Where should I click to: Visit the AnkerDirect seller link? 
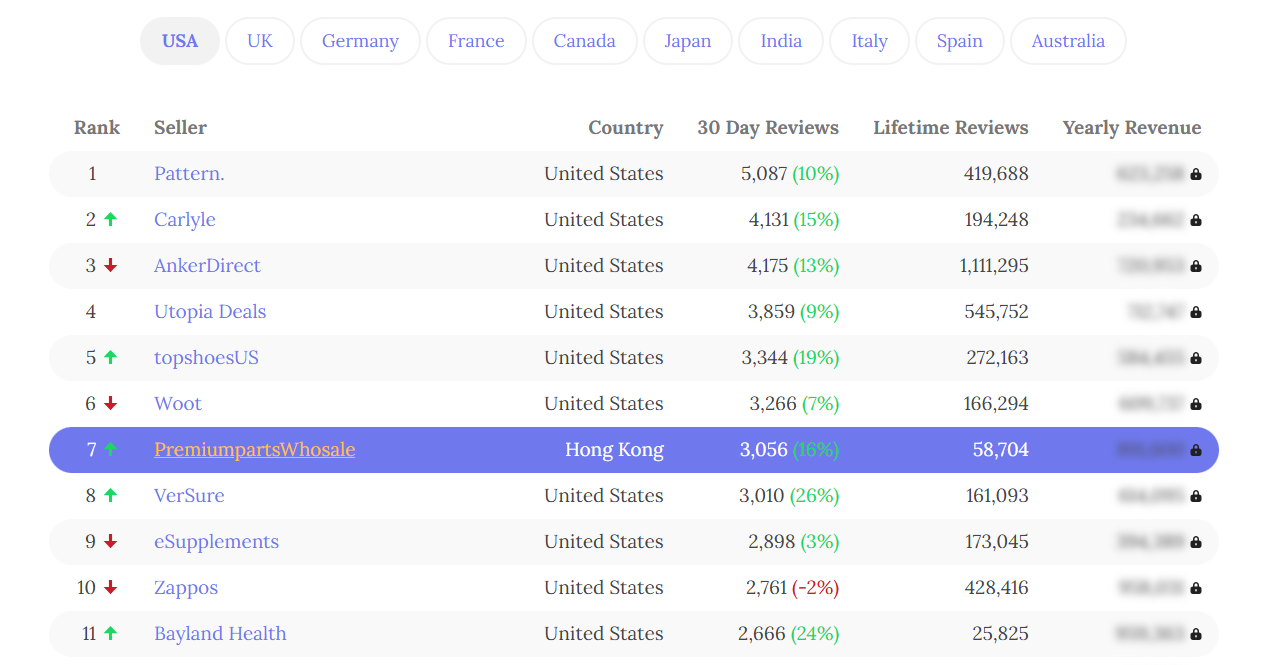(207, 266)
